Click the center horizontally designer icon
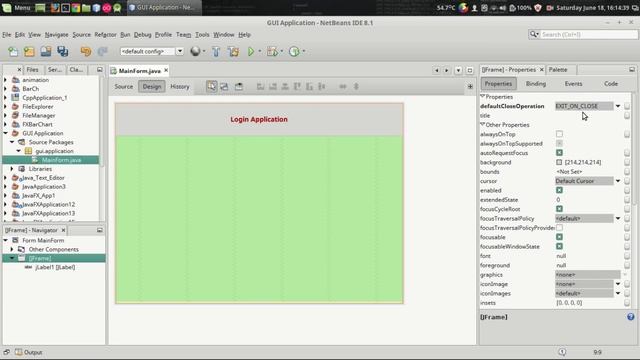 pyautogui.click(x=285, y=87)
